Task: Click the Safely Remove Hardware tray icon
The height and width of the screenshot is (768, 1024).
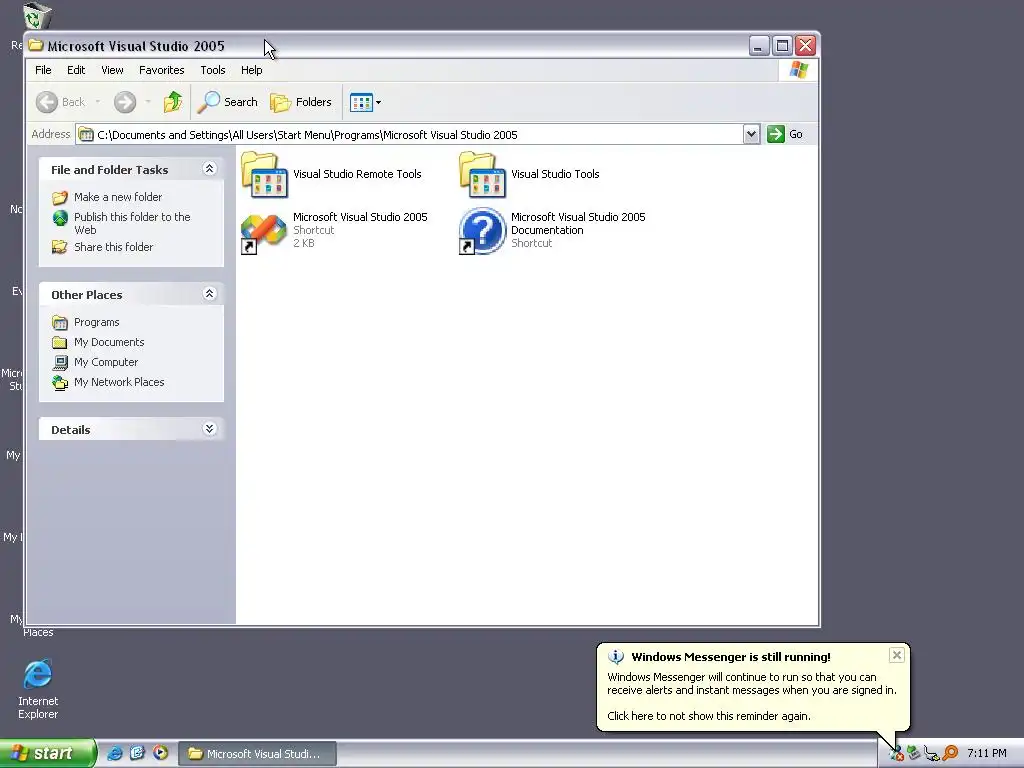Action: (x=914, y=754)
